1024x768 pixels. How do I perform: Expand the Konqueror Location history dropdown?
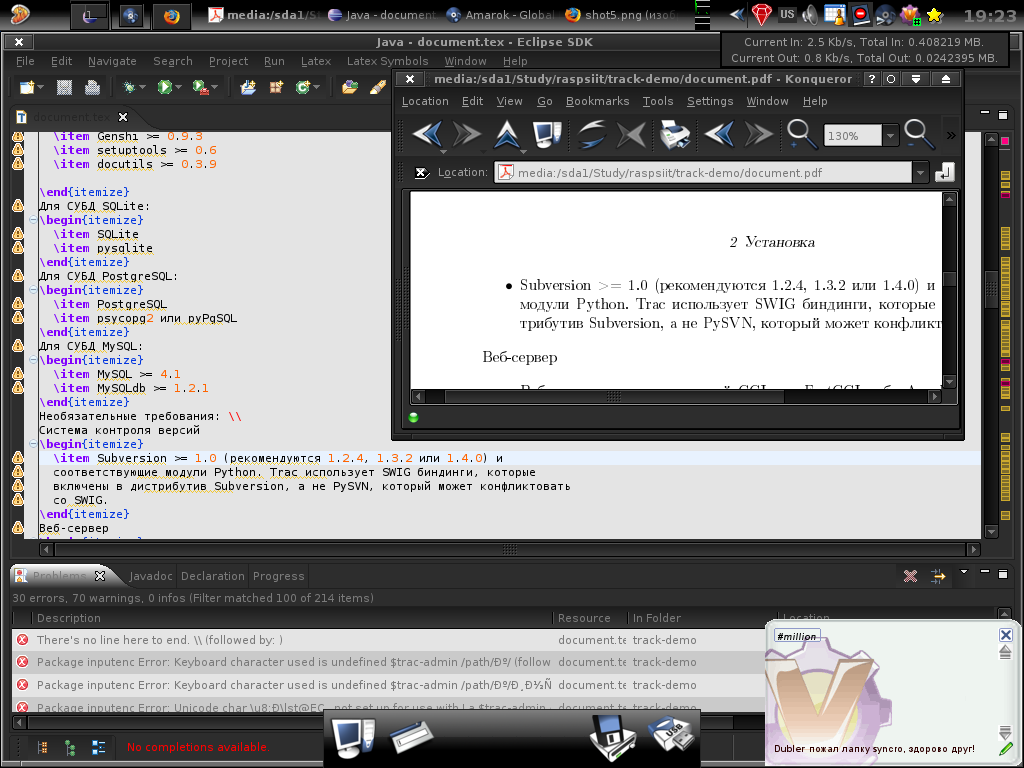(920, 173)
